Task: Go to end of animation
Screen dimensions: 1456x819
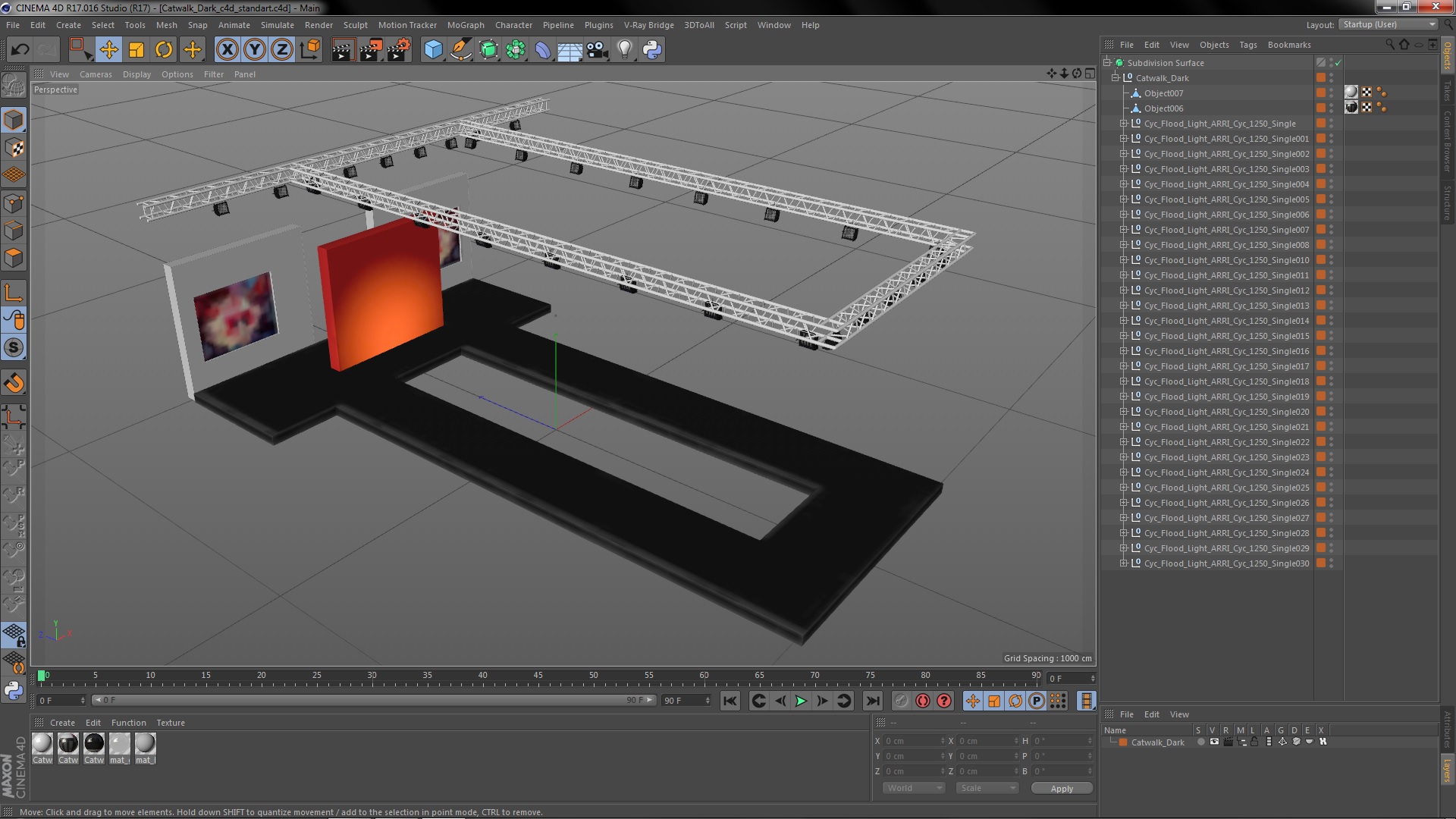Action: (872, 701)
